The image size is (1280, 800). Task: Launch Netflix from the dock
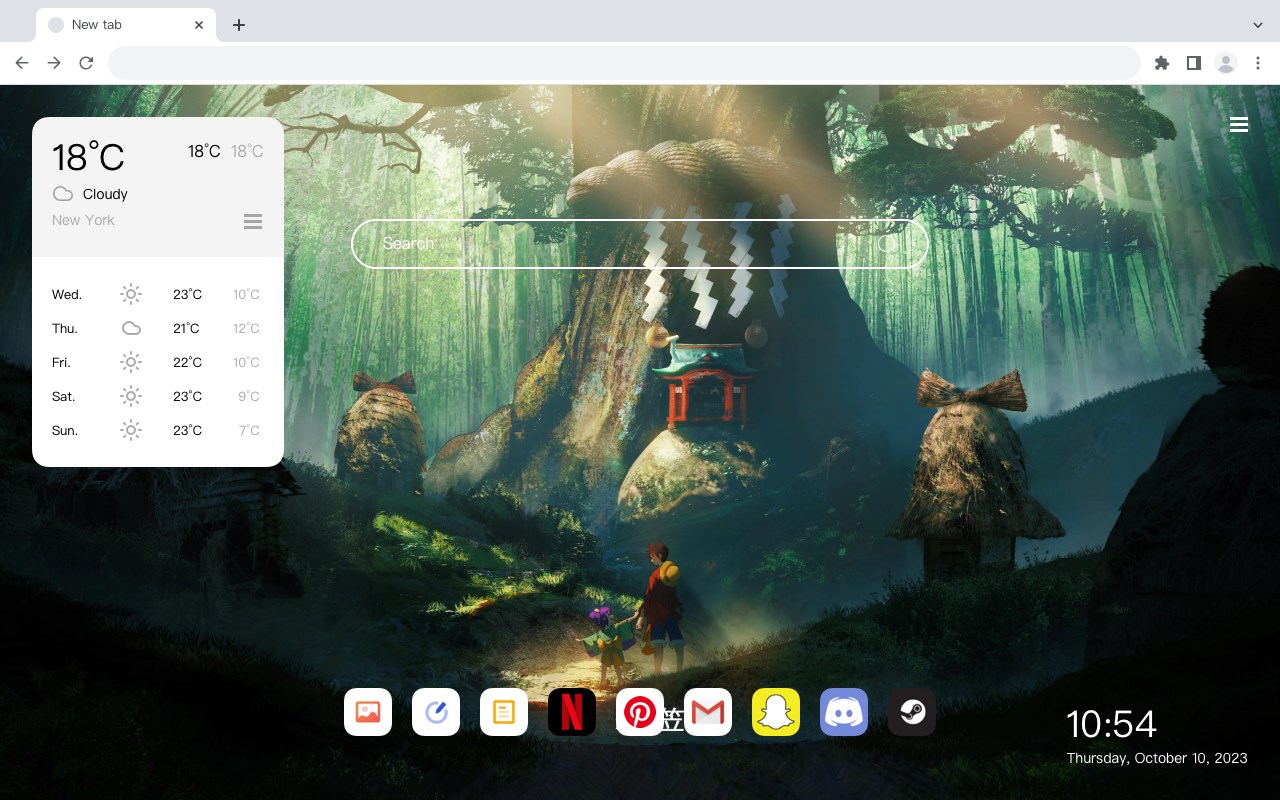click(572, 712)
